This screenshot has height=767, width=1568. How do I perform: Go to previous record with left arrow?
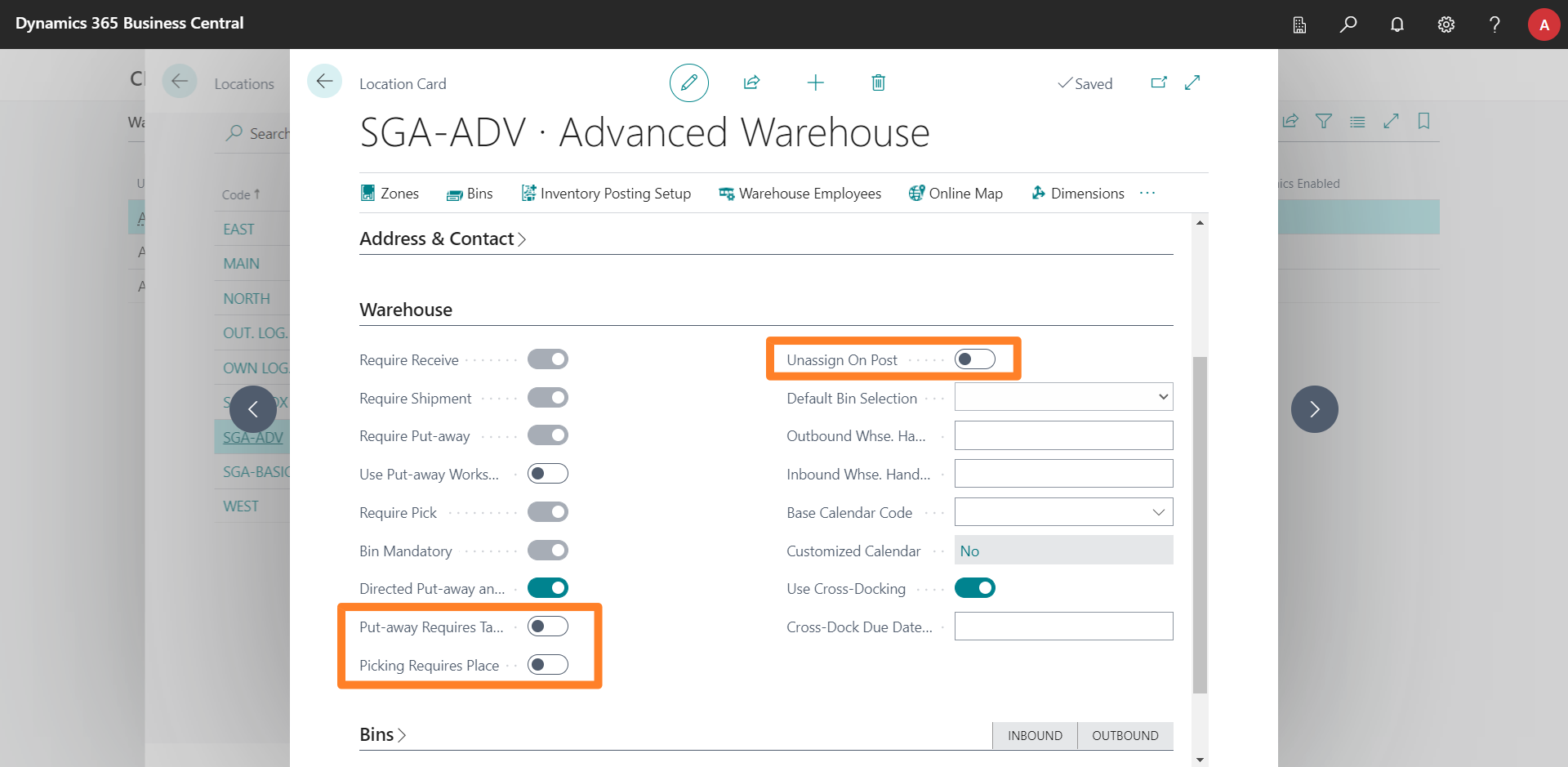point(253,409)
